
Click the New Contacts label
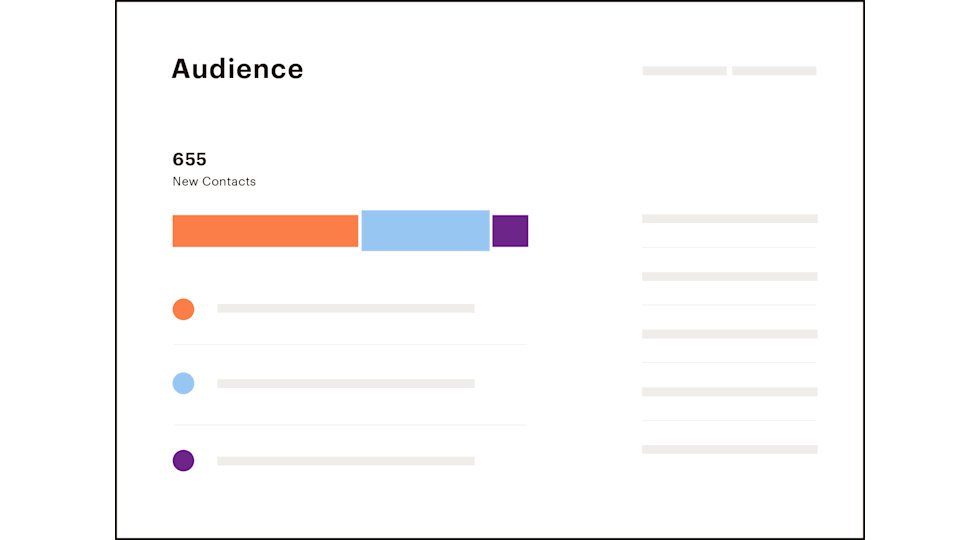tap(214, 182)
